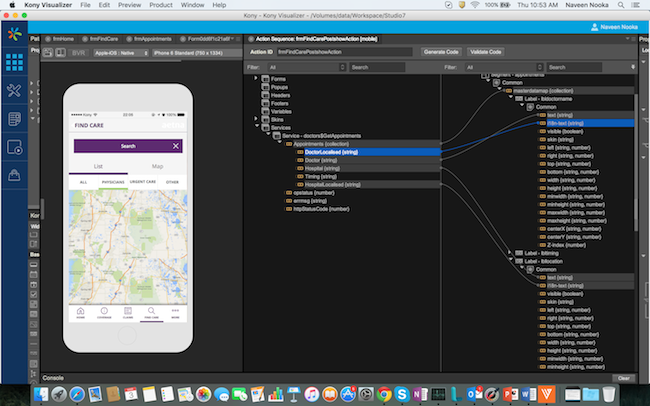Open Finder from the dock
This screenshot has height=406, width=650.
tap(41, 394)
